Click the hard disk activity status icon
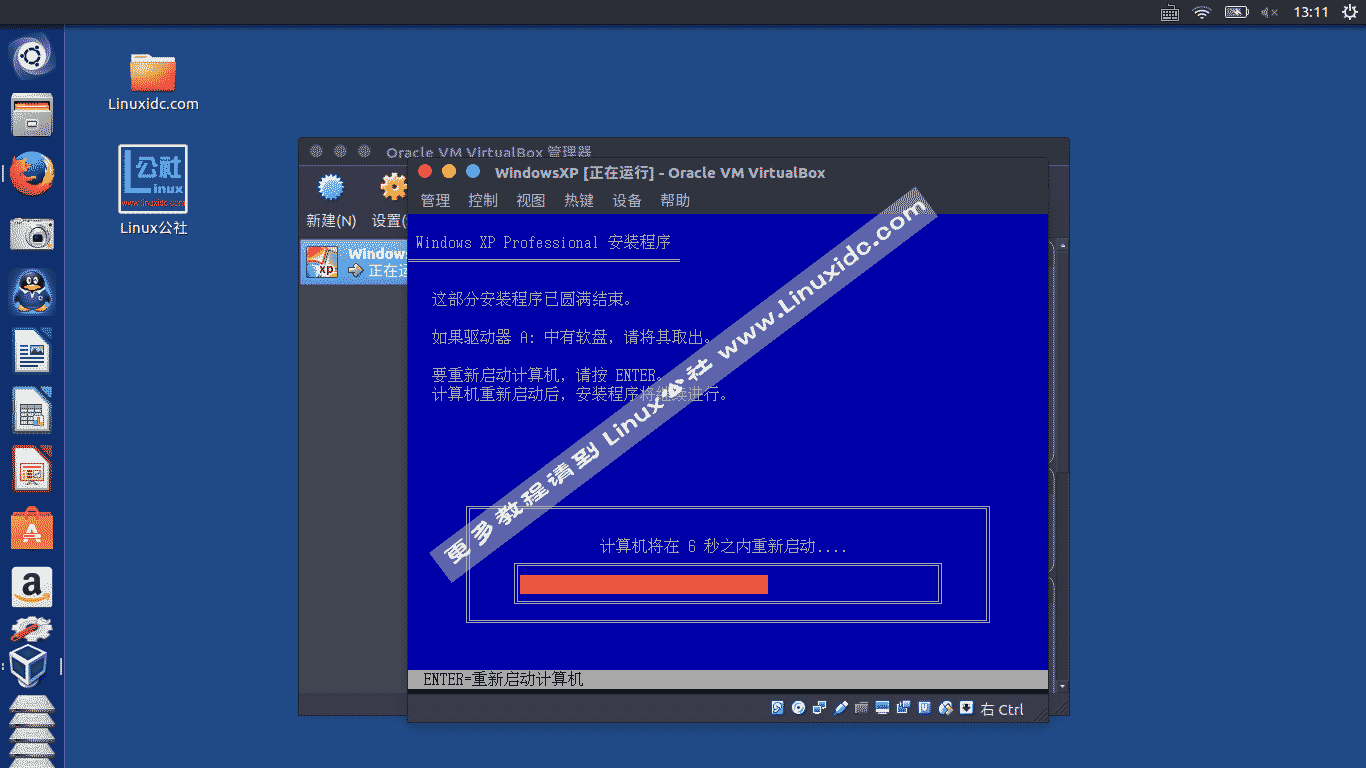1366x768 pixels. [777, 708]
